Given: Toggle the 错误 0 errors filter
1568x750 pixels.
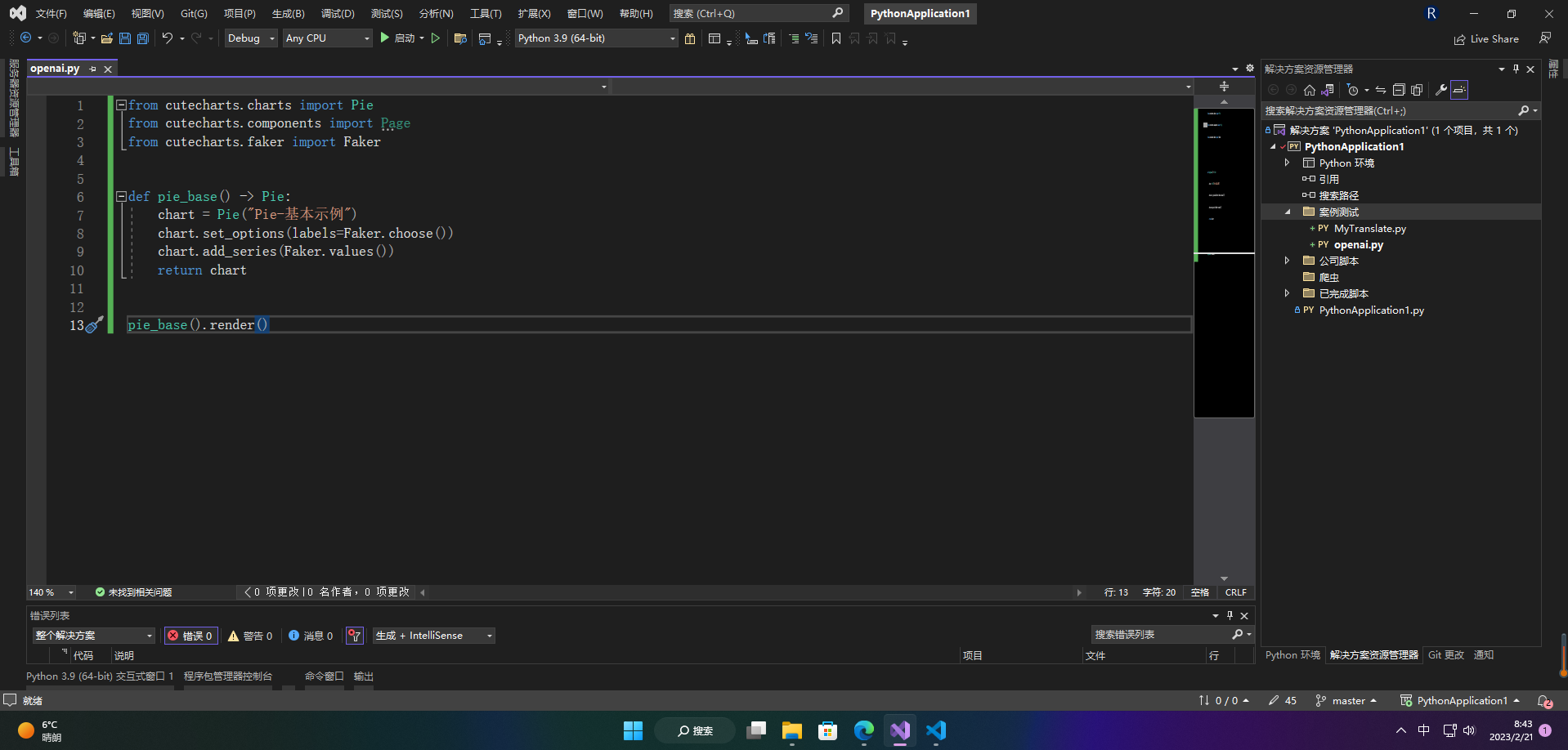Looking at the screenshot, I should (x=190, y=636).
